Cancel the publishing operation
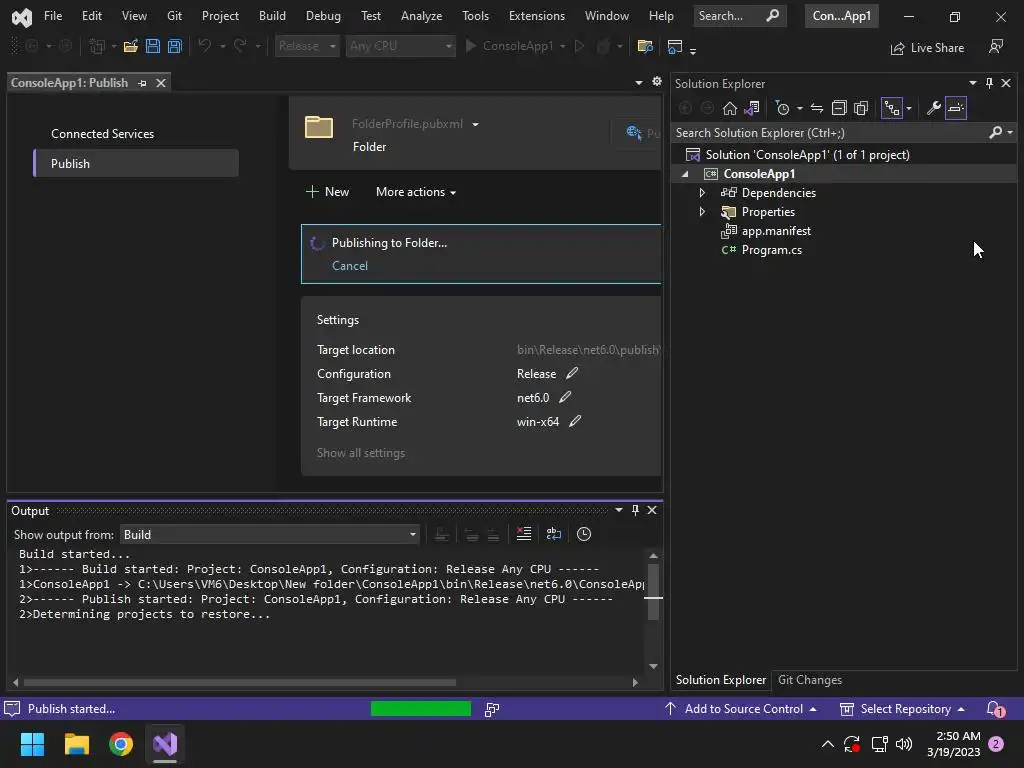This screenshot has width=1024, height=768. (349, 266)
